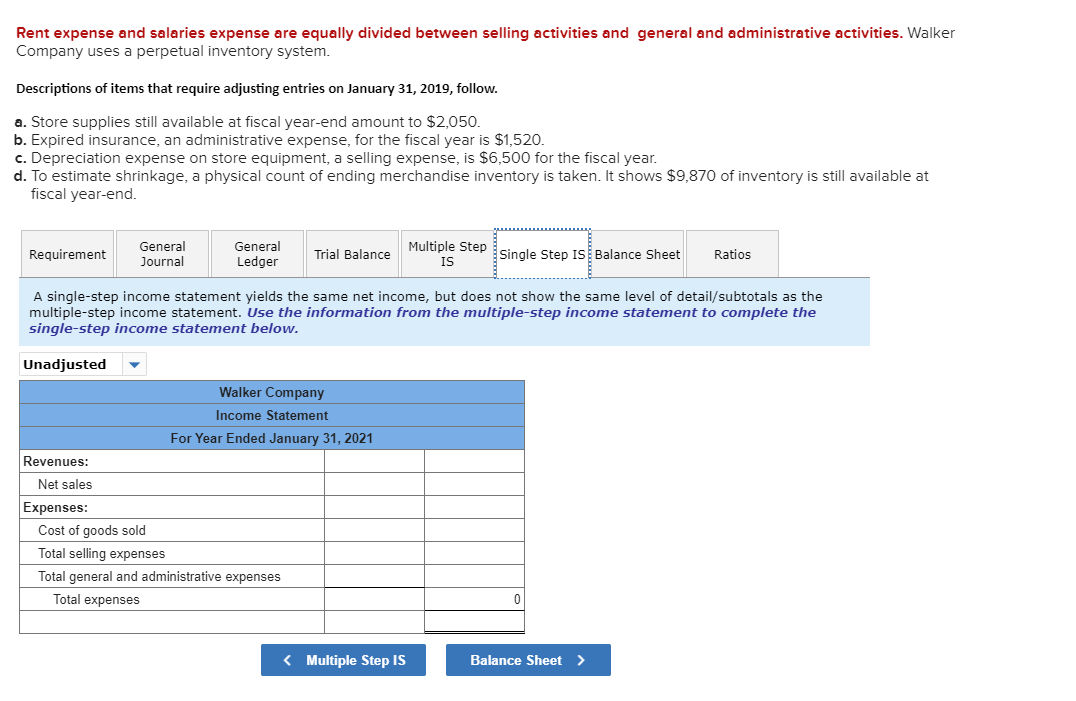The image size is (1076, 701).
Task: Switch to the Requirement tab
Action: click(x=66, y=253)
